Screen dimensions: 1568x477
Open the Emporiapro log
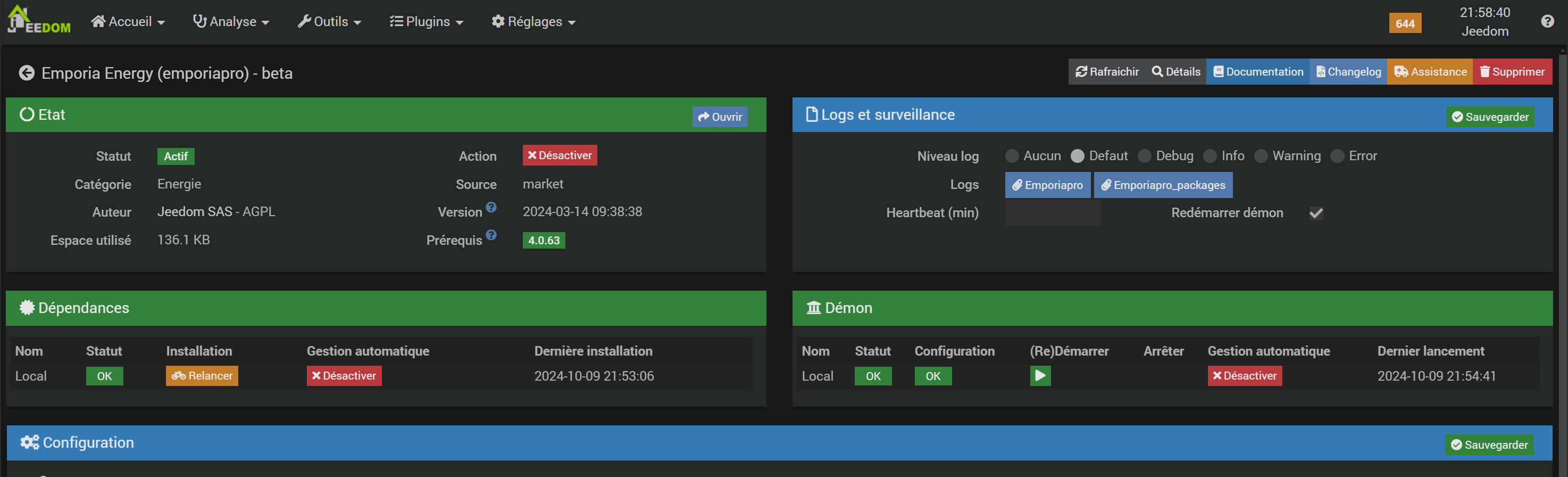(x=1048, y=185)
